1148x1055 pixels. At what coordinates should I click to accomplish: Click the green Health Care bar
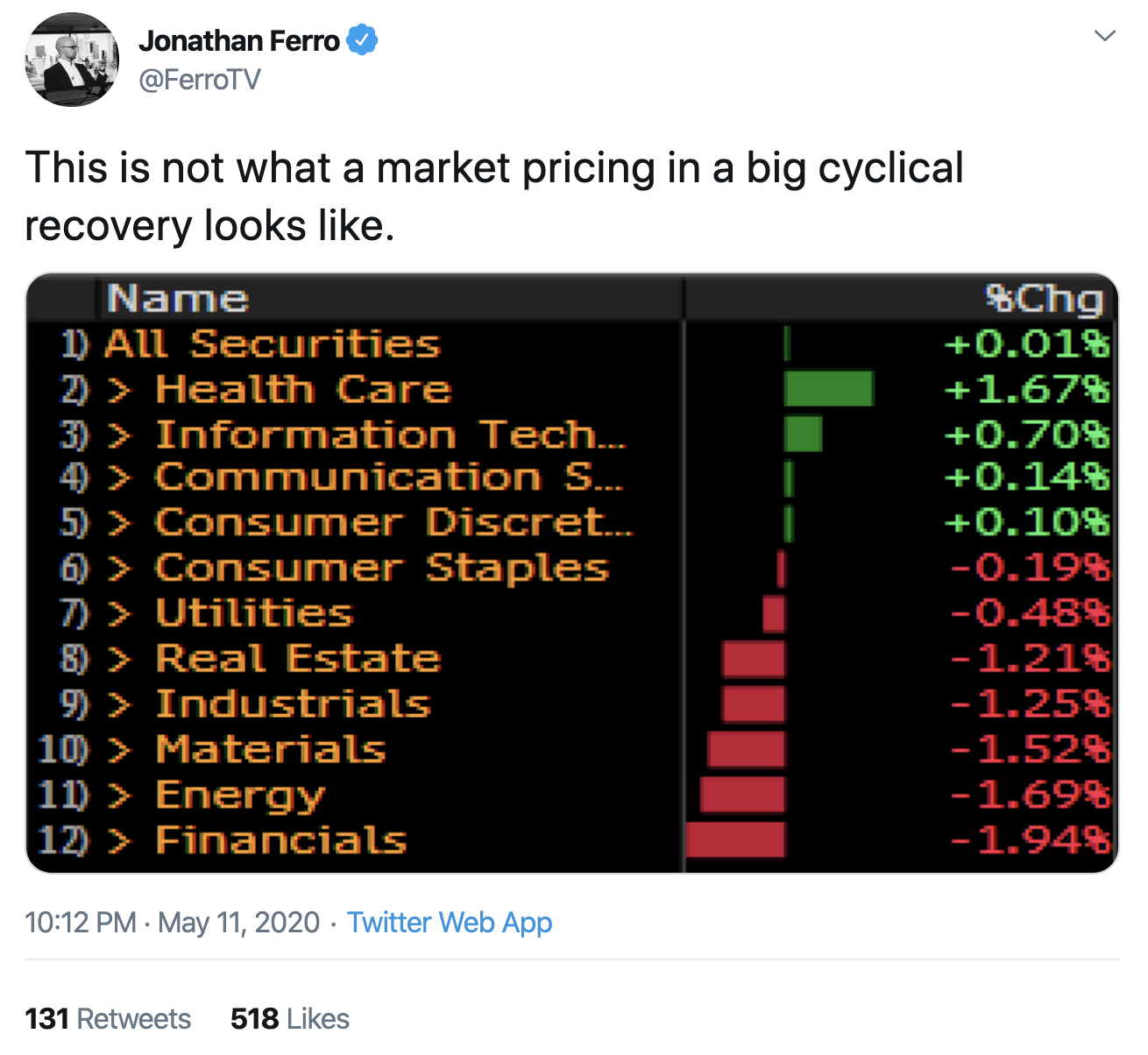(828, 389)
